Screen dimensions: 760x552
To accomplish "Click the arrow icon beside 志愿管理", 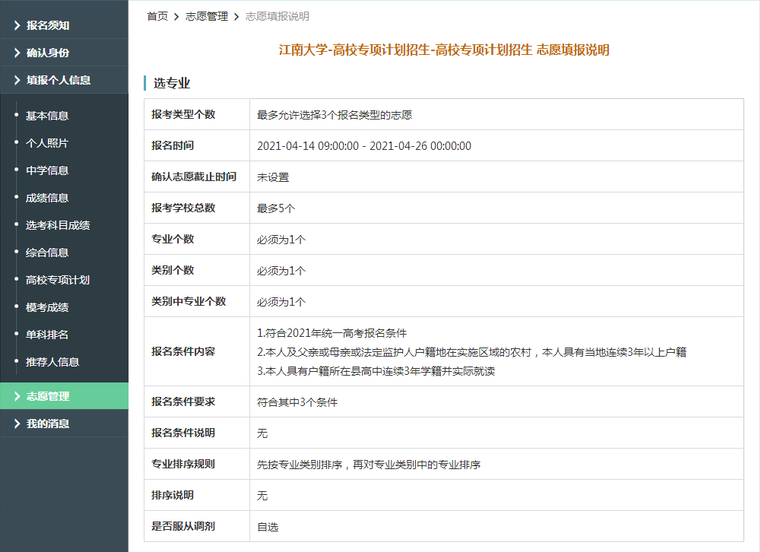I will (x=16, y=396).
